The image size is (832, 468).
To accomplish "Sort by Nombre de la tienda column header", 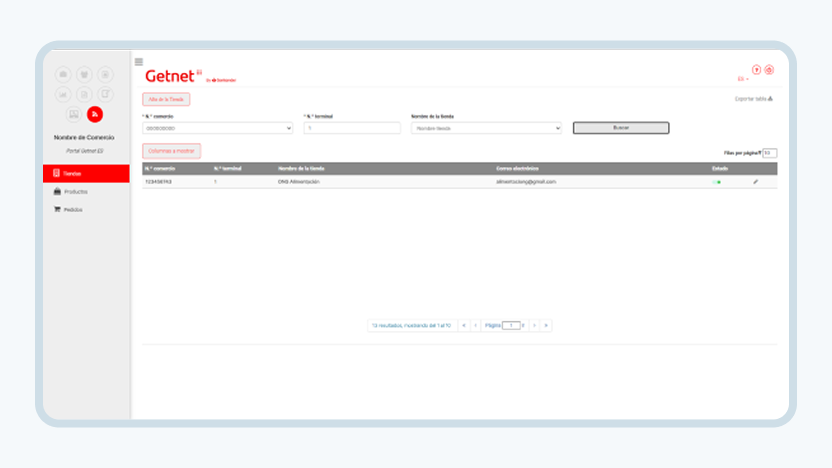I will tap(301, 169).
